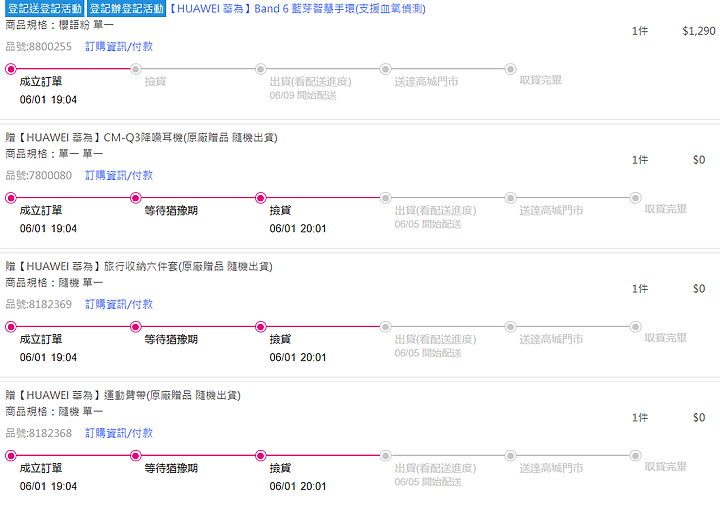Click the 撿貨 marker for Band 6
720x505 pixels.
tap(135, 69)
